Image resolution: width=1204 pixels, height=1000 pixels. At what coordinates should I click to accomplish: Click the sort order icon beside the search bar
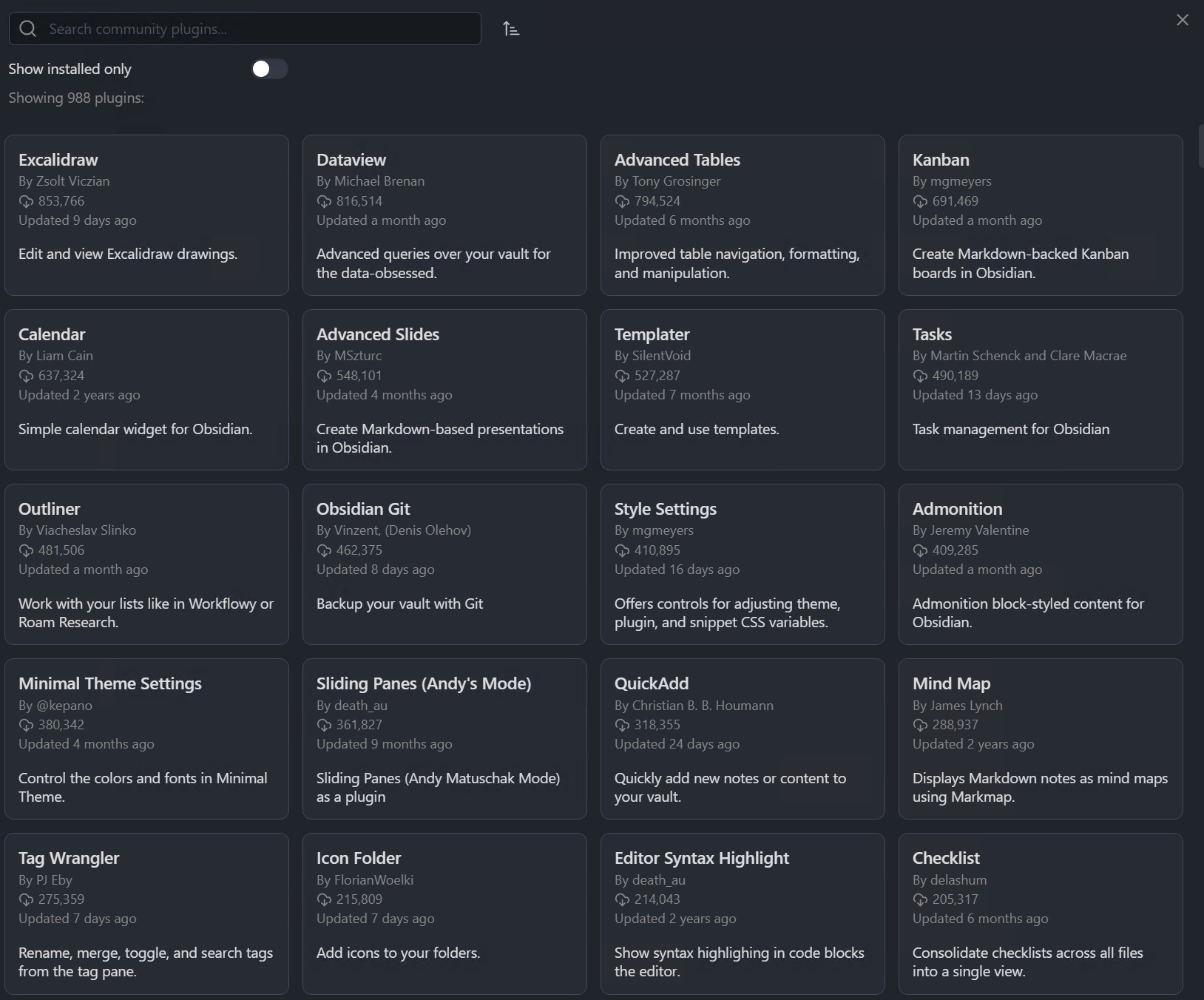coord(511,29)
